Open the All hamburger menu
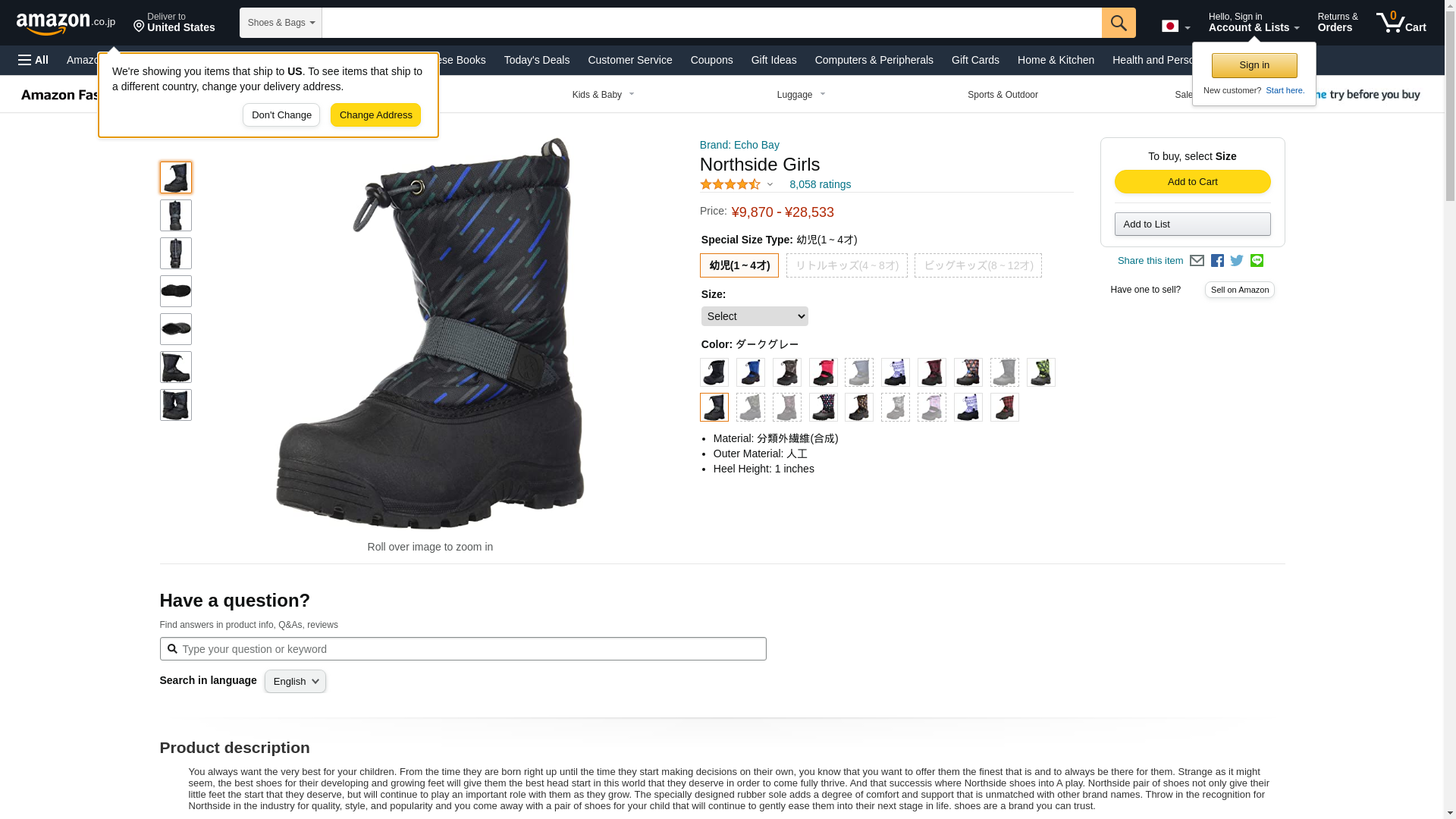 33,60
